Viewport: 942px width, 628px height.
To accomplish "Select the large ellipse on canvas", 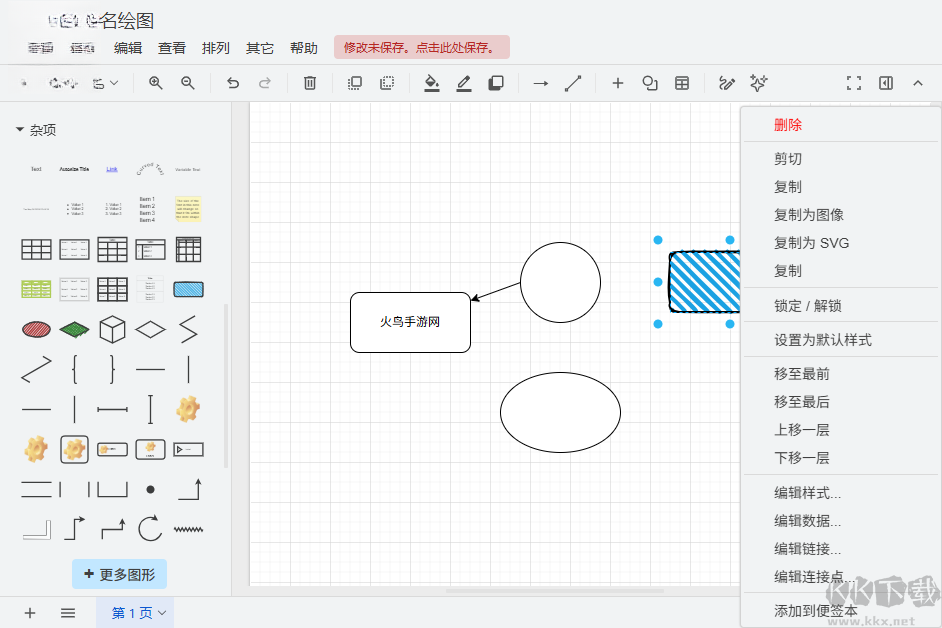I will [561, 412].
